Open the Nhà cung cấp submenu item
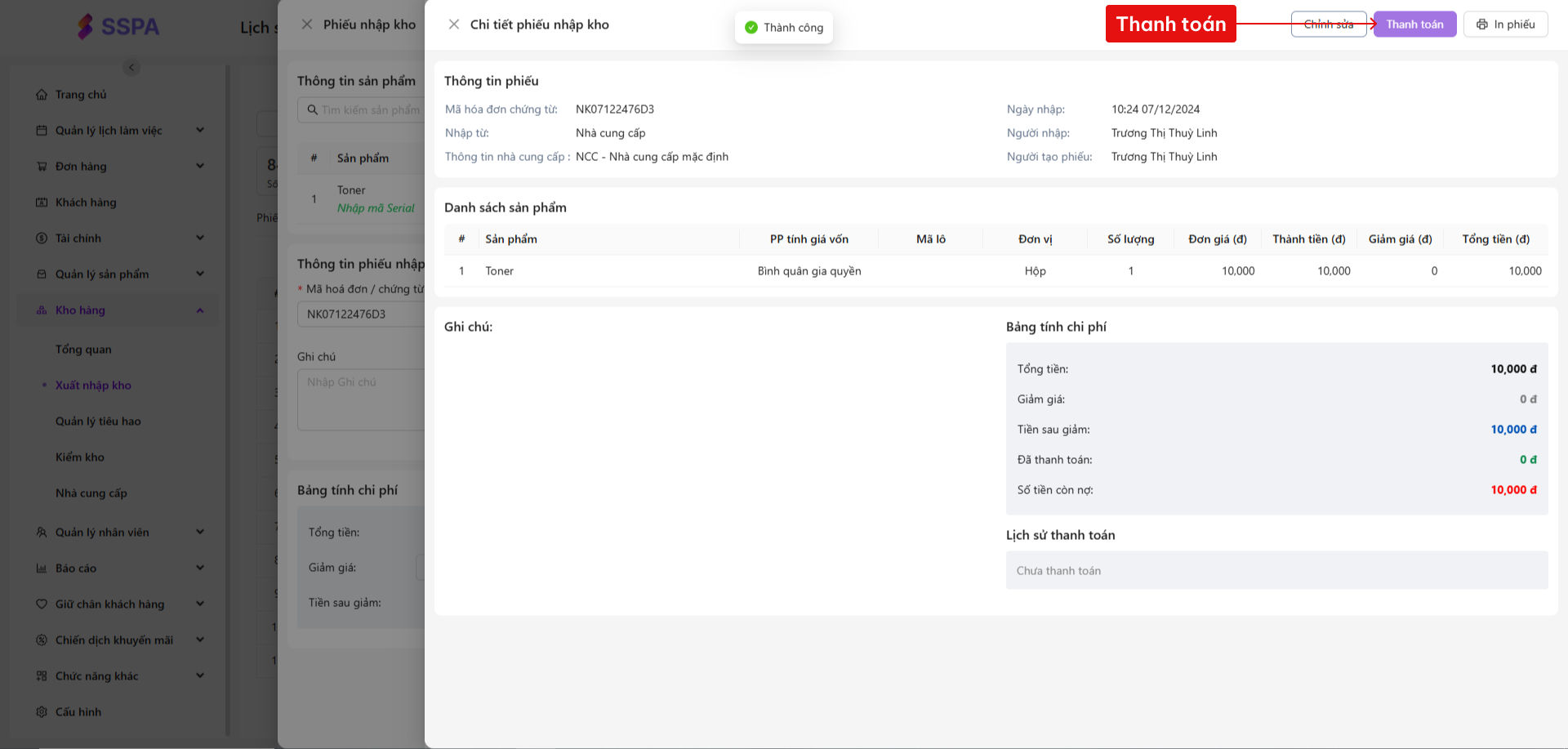 tap(91, 493)
